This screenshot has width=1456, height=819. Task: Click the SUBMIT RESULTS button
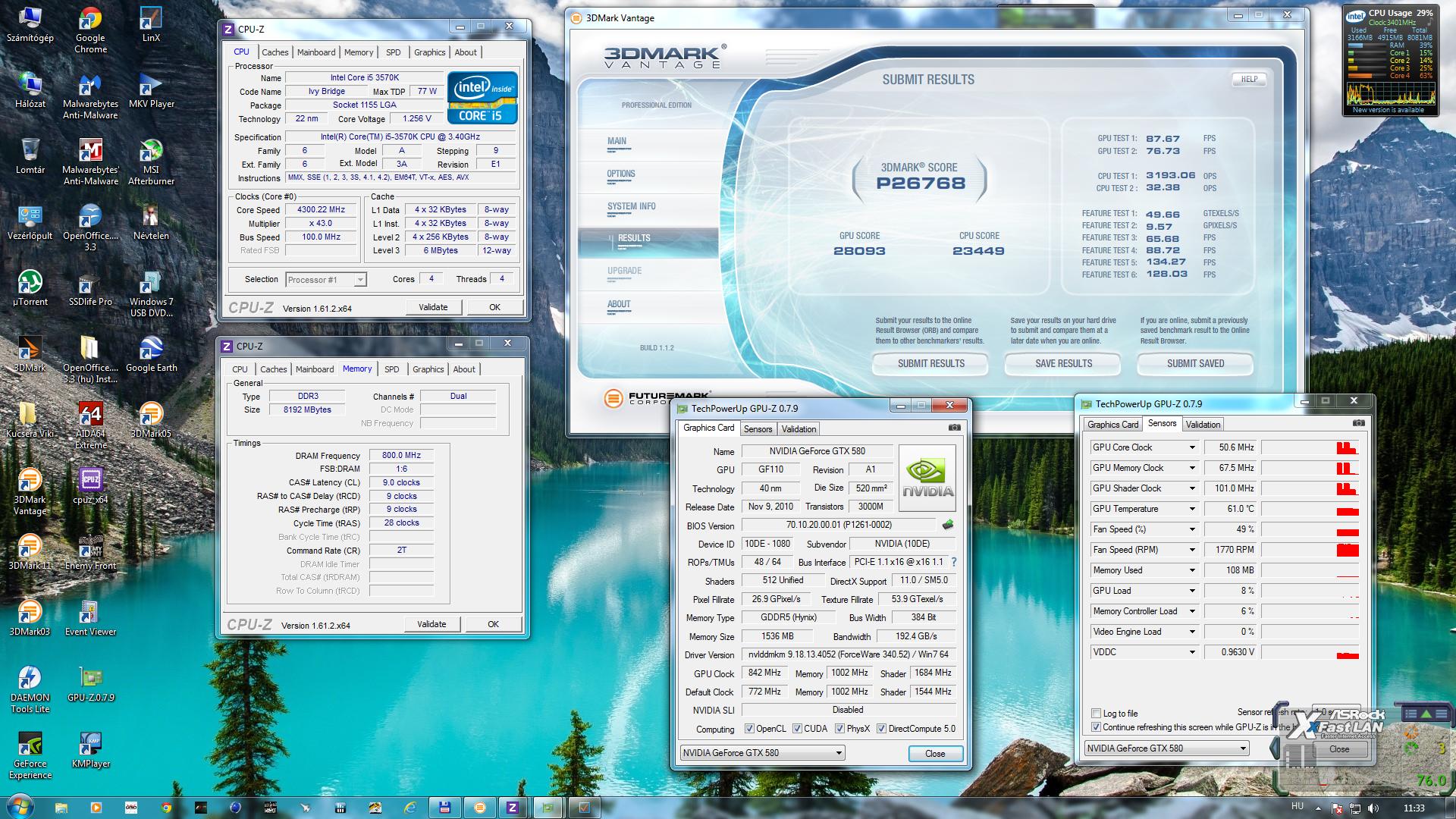pos(930,364)
